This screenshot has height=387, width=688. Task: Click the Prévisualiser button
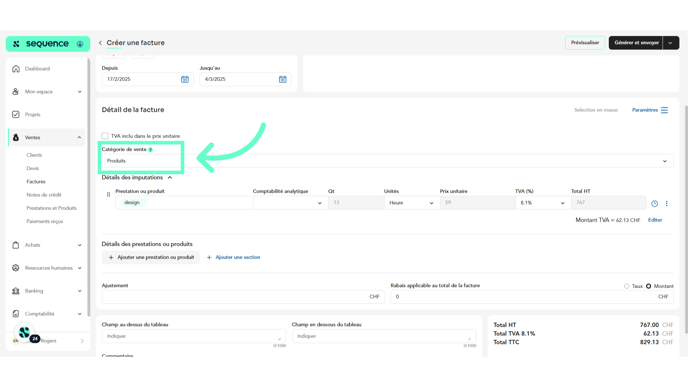click(585, 43)
